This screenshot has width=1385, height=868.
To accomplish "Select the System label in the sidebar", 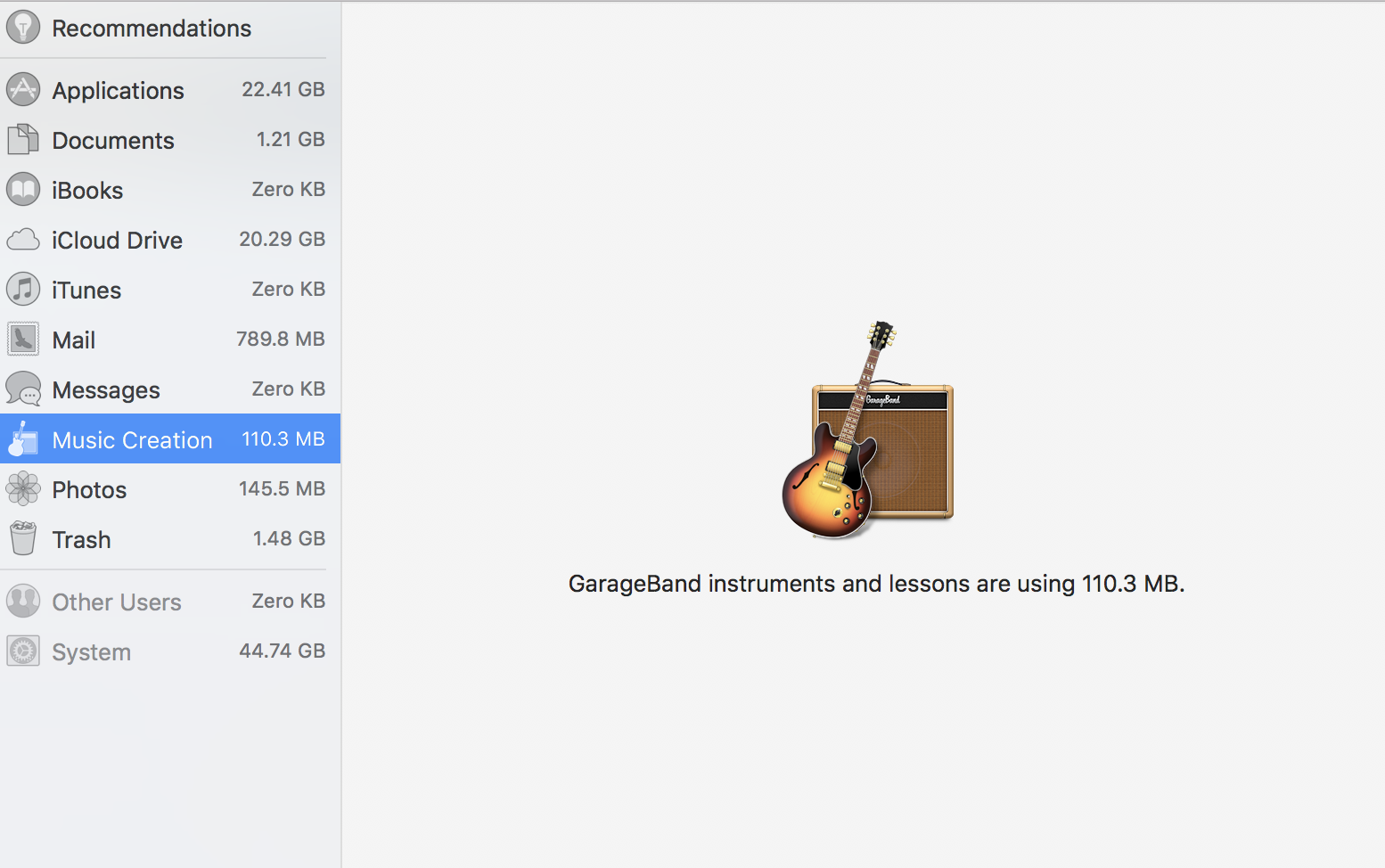I will [x=91, y=651].
